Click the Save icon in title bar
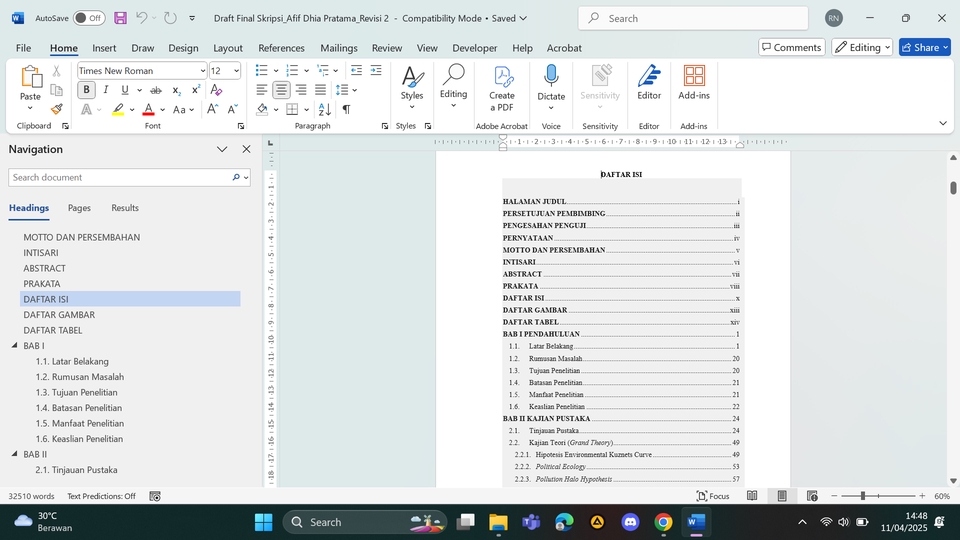This screenshot has width=960, height=540. 121,18
